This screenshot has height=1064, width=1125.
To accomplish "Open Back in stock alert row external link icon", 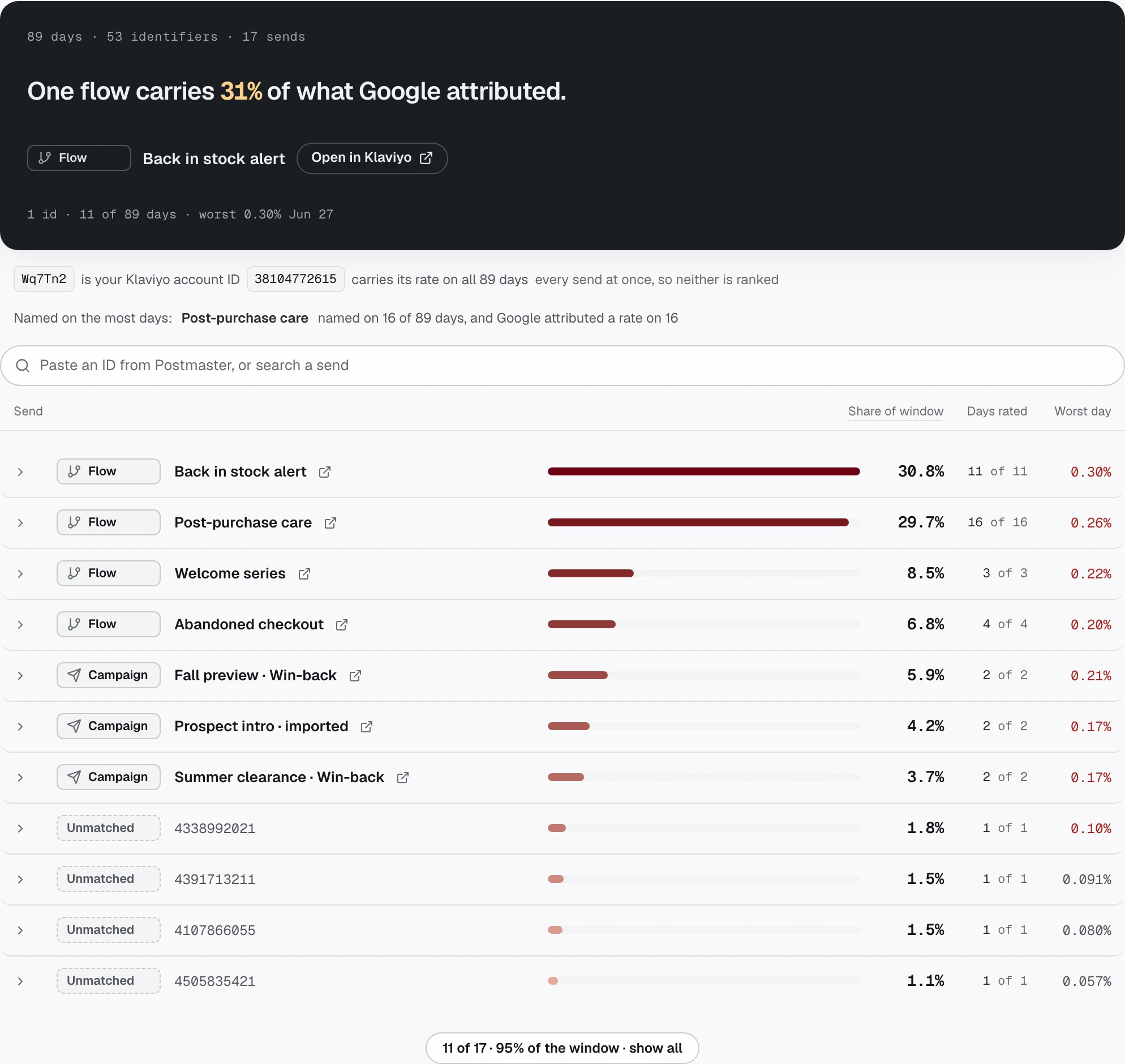I will [325, 472].
